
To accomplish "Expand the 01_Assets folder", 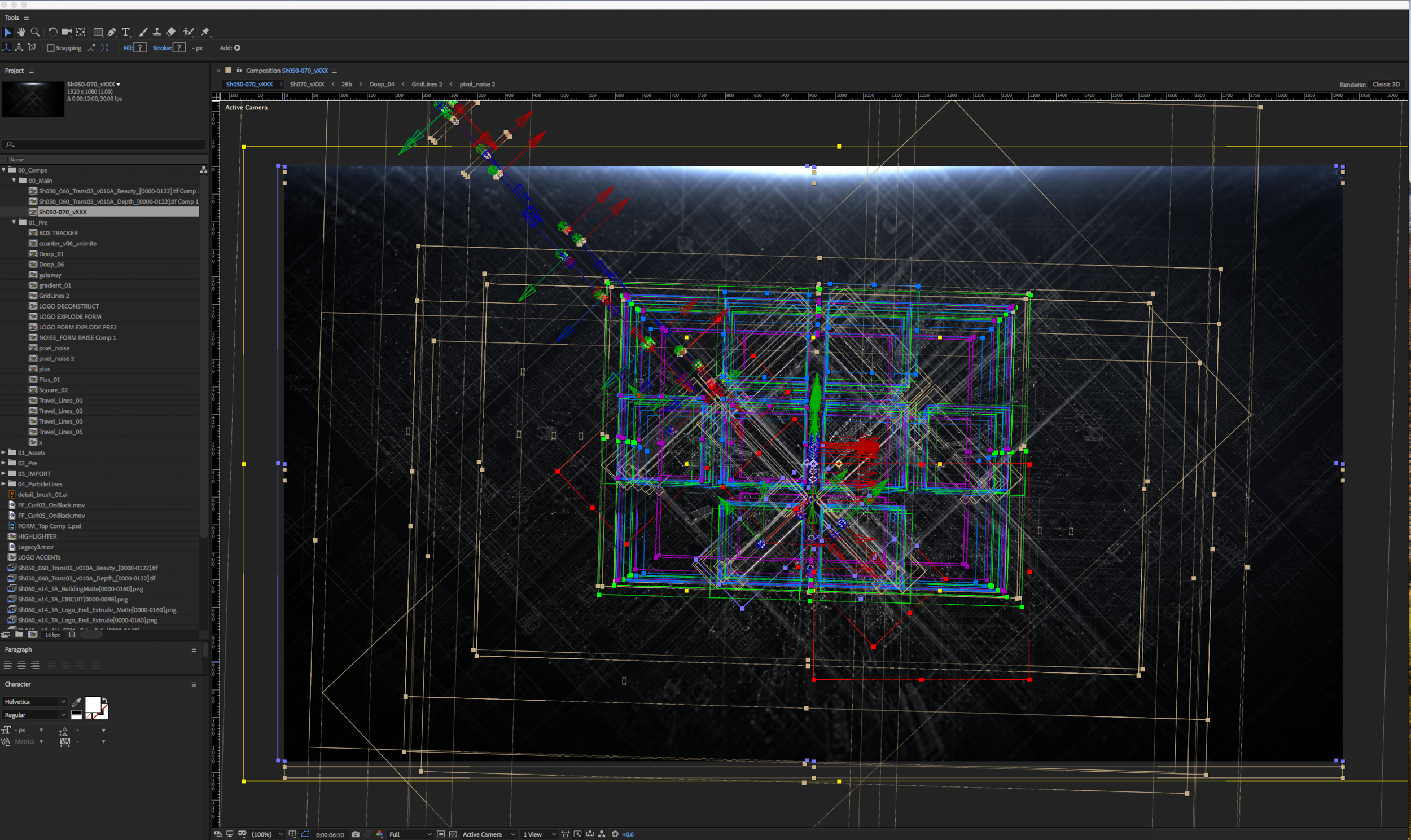I will coord(3,453).
